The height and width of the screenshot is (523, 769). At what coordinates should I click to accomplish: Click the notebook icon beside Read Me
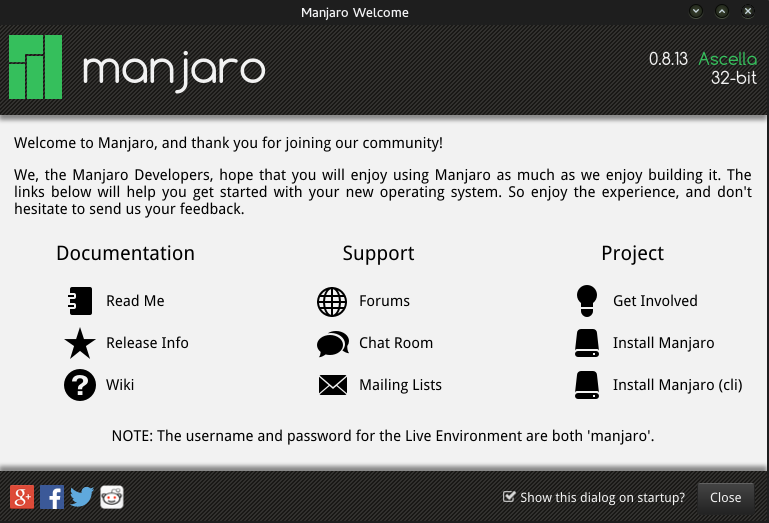point(80,301)
